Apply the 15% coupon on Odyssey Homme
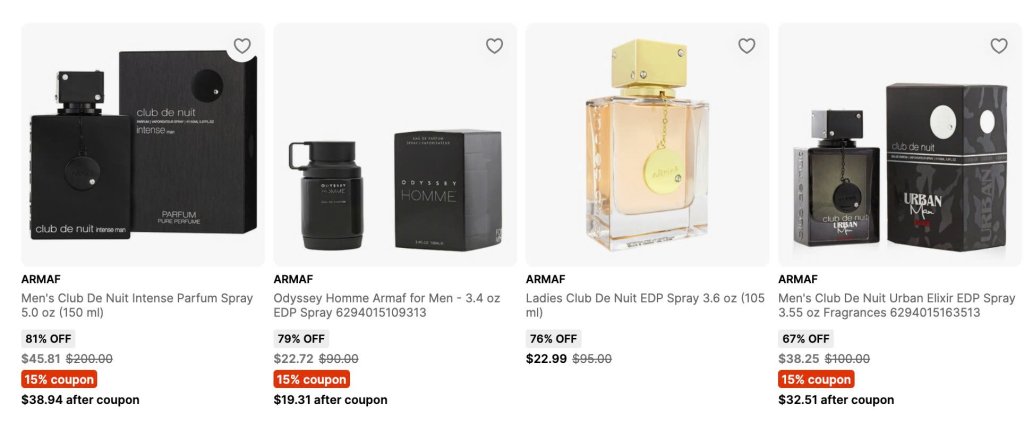1024x429 pixels. click(312, 379)
